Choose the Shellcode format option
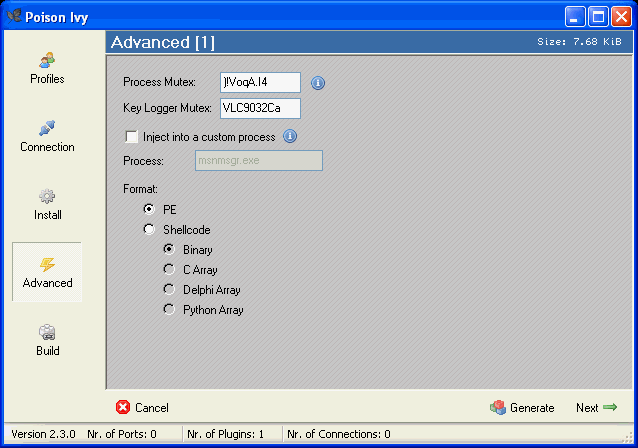The height and width of the screenshot is (448, 638). pyautogui.click(x=149, y=229)
